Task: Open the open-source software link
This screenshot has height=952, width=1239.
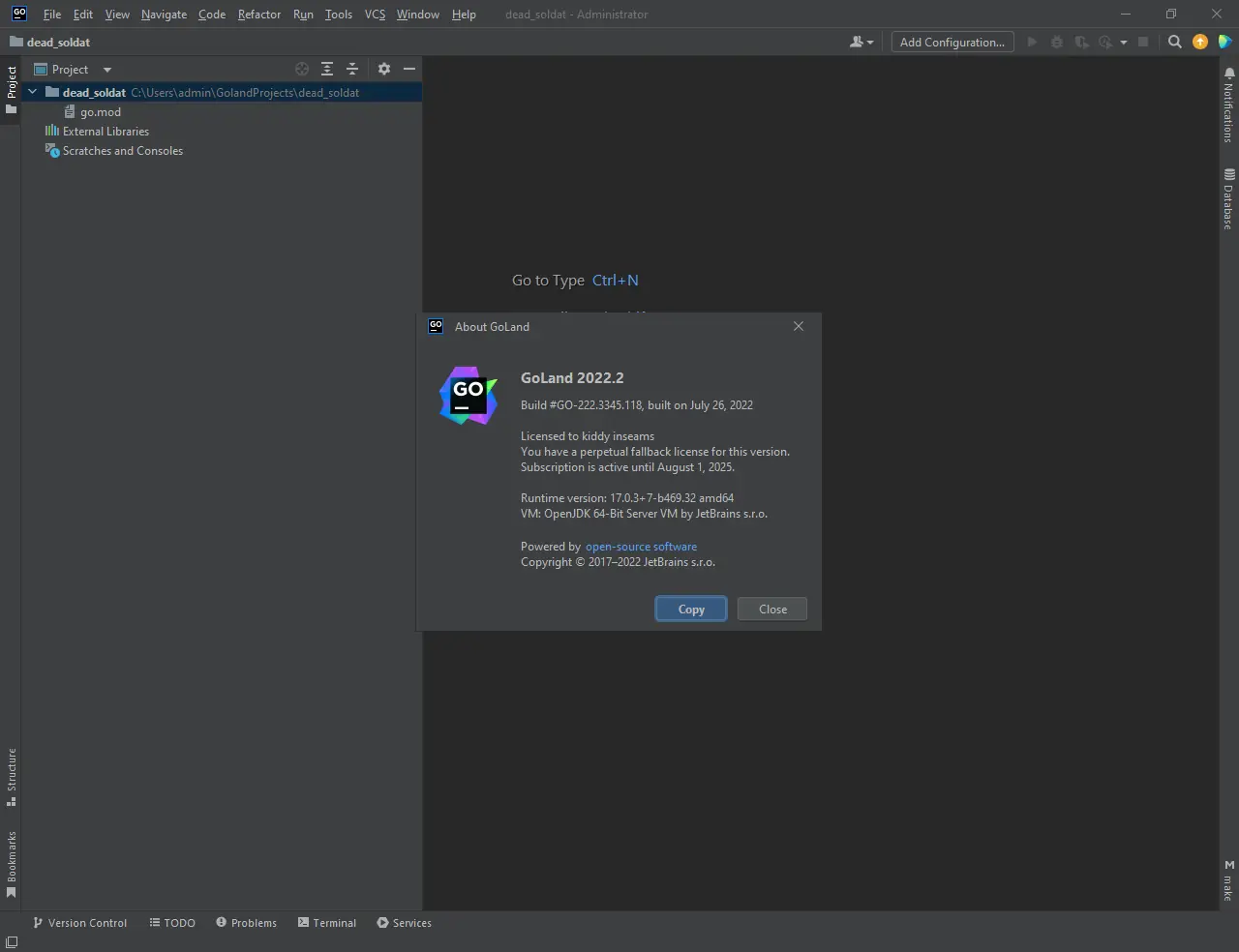Action: click(641, 547)
